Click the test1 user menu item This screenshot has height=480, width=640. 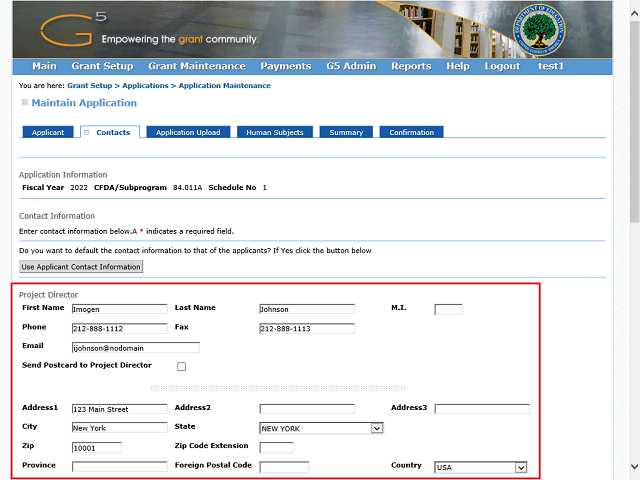coord(551,66)
